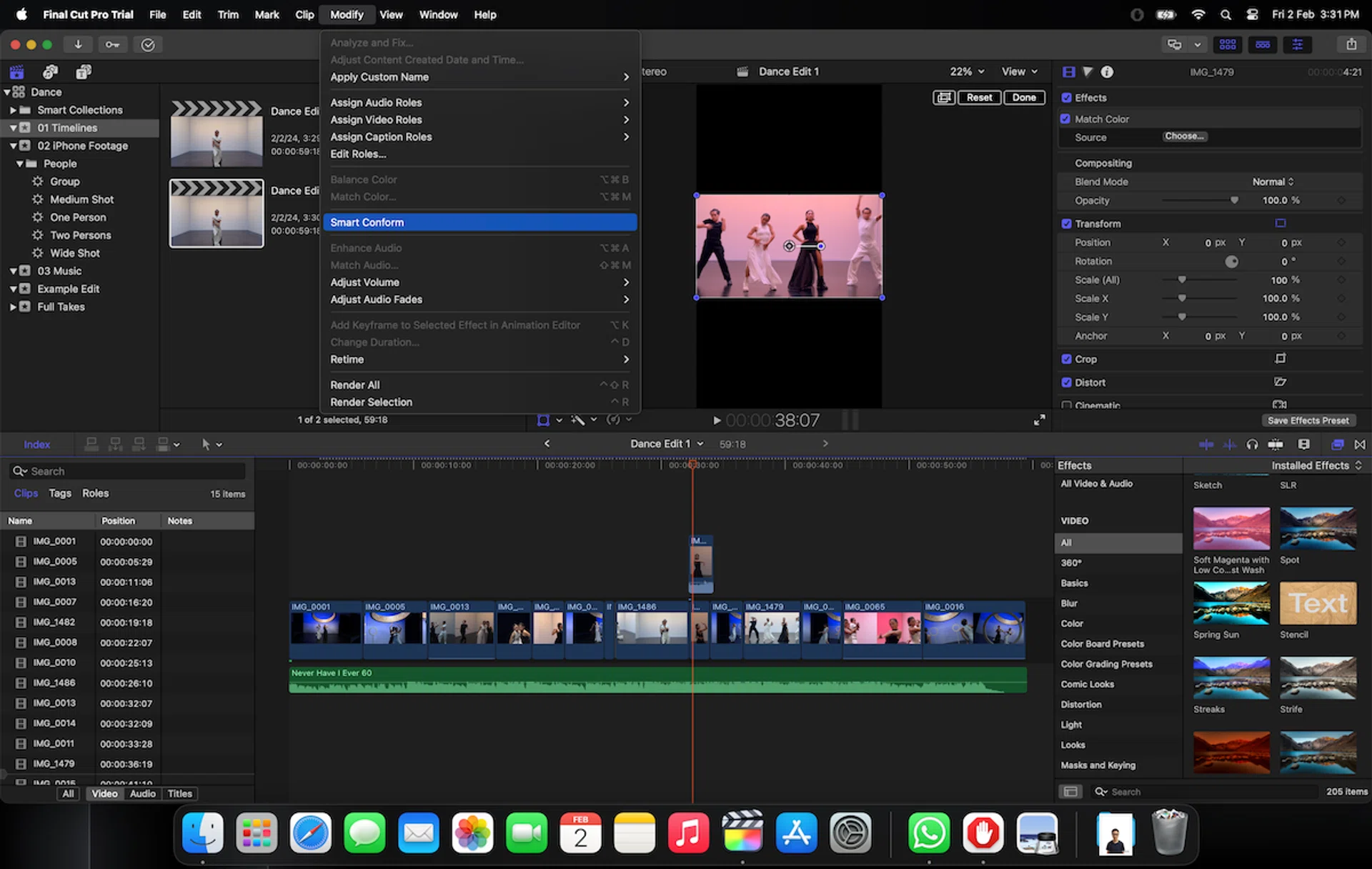
Task: Click the import media arrow icon
Action: coord(78,44)
